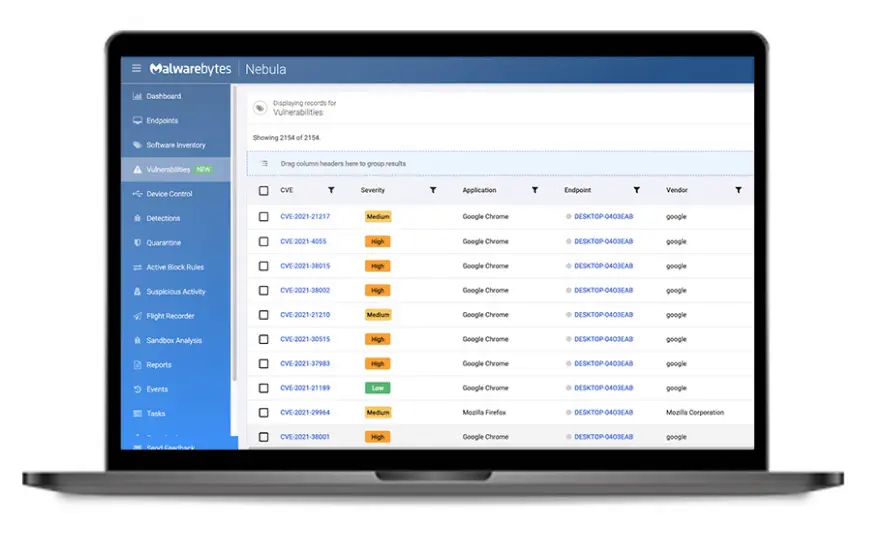Viewport: 880px width, 540px height.
Task: Click the Sandbox Analysis icon
Action: [137, 340]
